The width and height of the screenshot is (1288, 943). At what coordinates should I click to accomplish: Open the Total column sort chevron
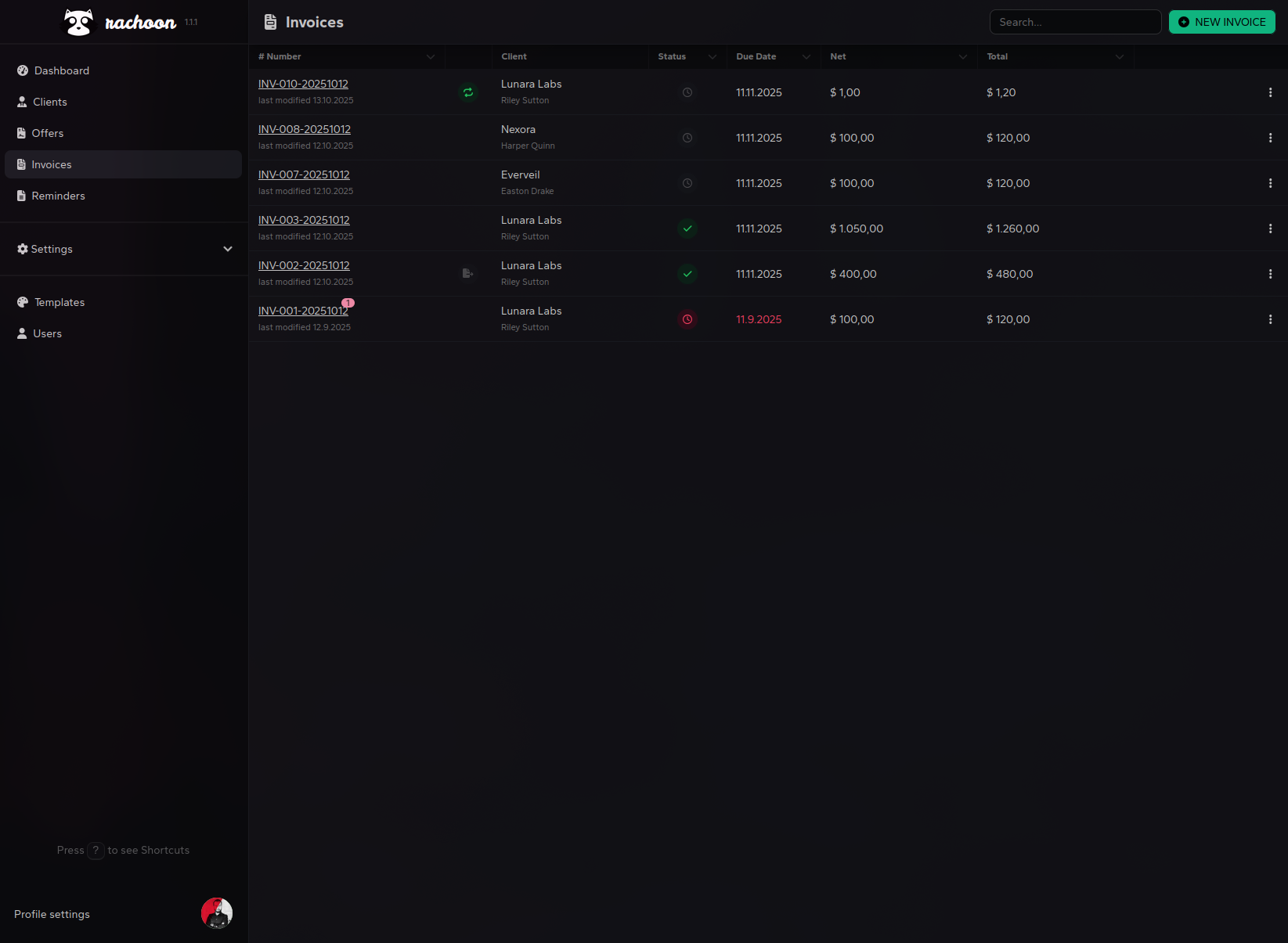tap(1119, 57)
